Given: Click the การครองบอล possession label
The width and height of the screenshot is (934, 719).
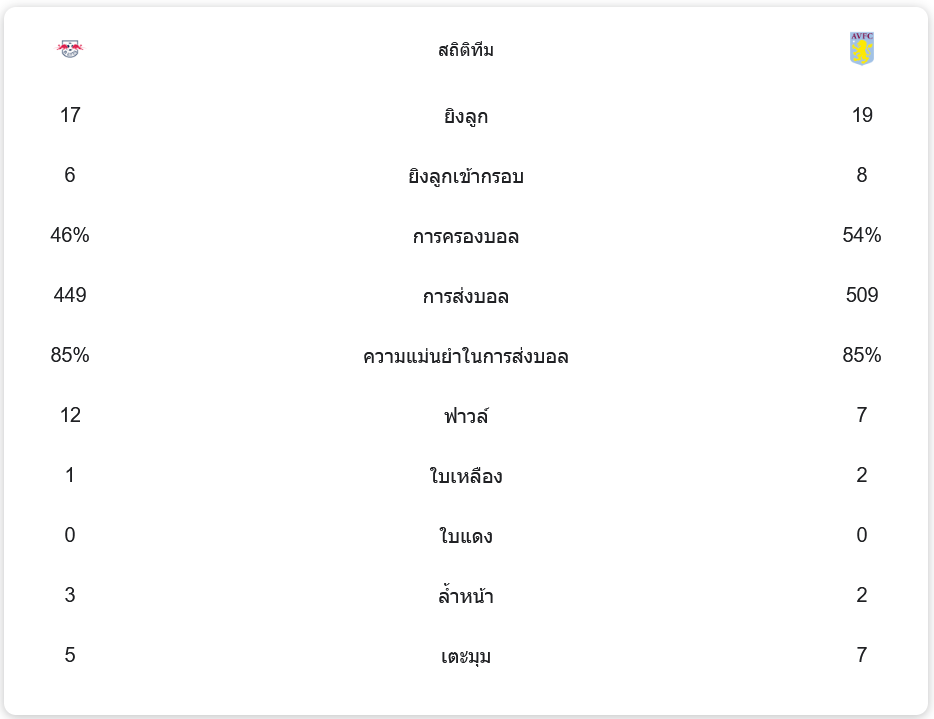Looking at the screenshot, I should [x=466, y=236].
